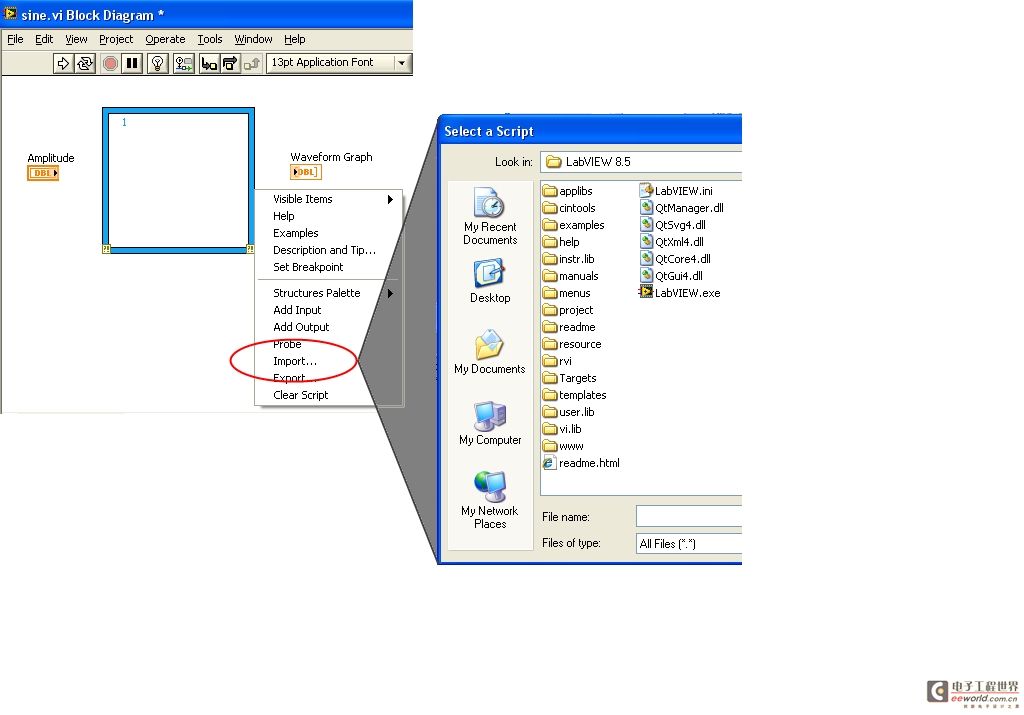1024x715 pixels.
Task: Select the applibs folder
Action: point(568,191)
